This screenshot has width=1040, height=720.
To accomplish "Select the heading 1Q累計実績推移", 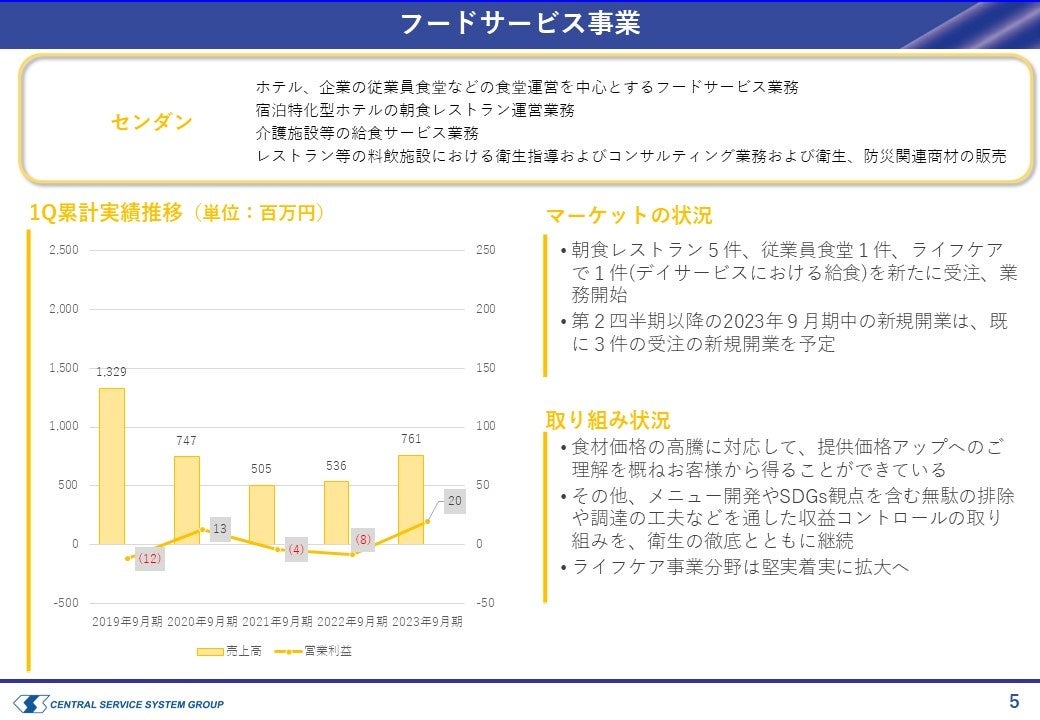I will [106, 213].
